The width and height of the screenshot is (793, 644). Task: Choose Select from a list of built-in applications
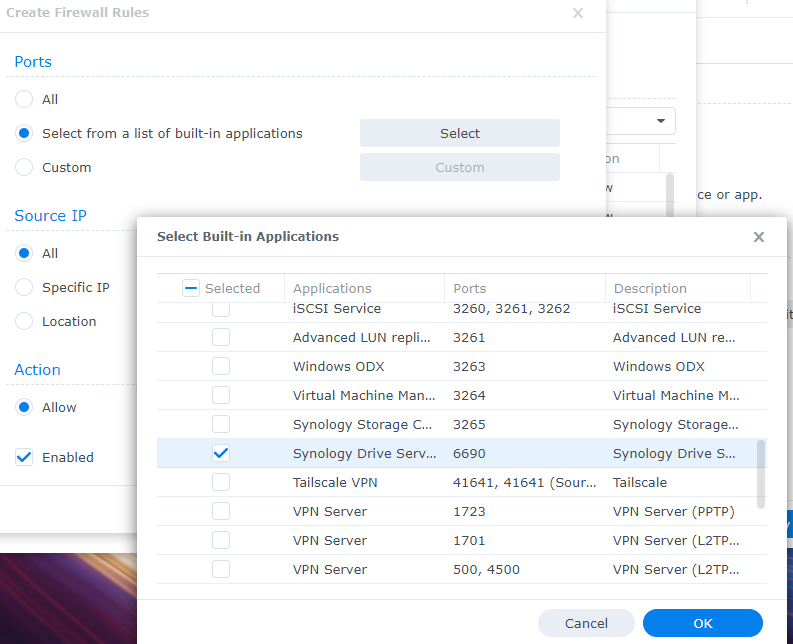tap(24, 134)
